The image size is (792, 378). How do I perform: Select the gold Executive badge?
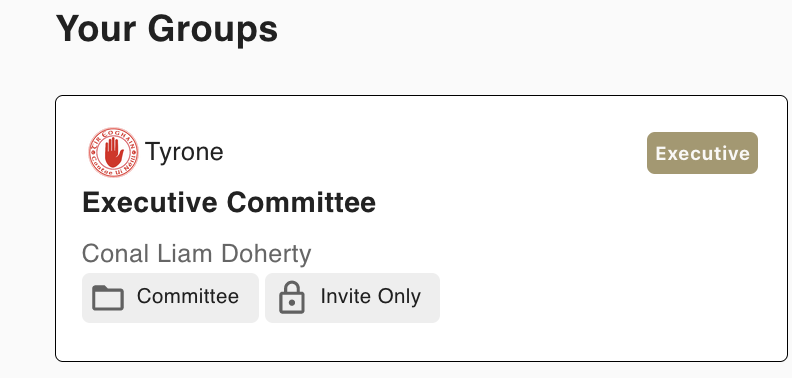[x=702, y=153]
